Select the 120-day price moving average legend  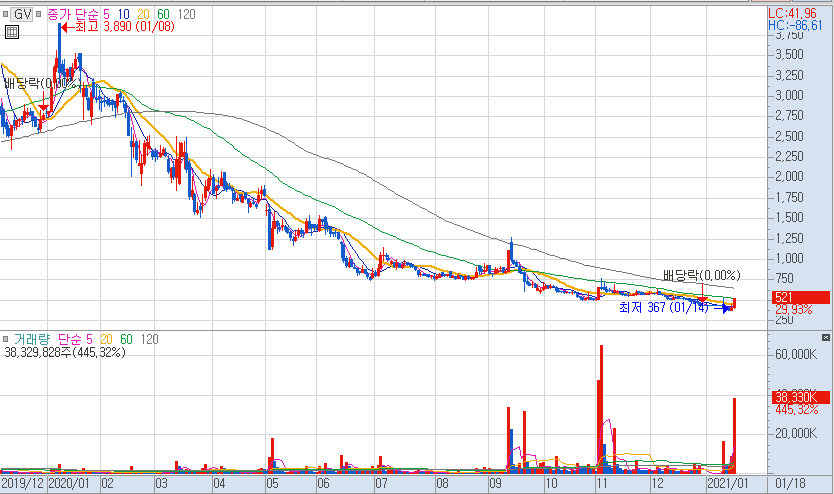[x=186, y=14]
